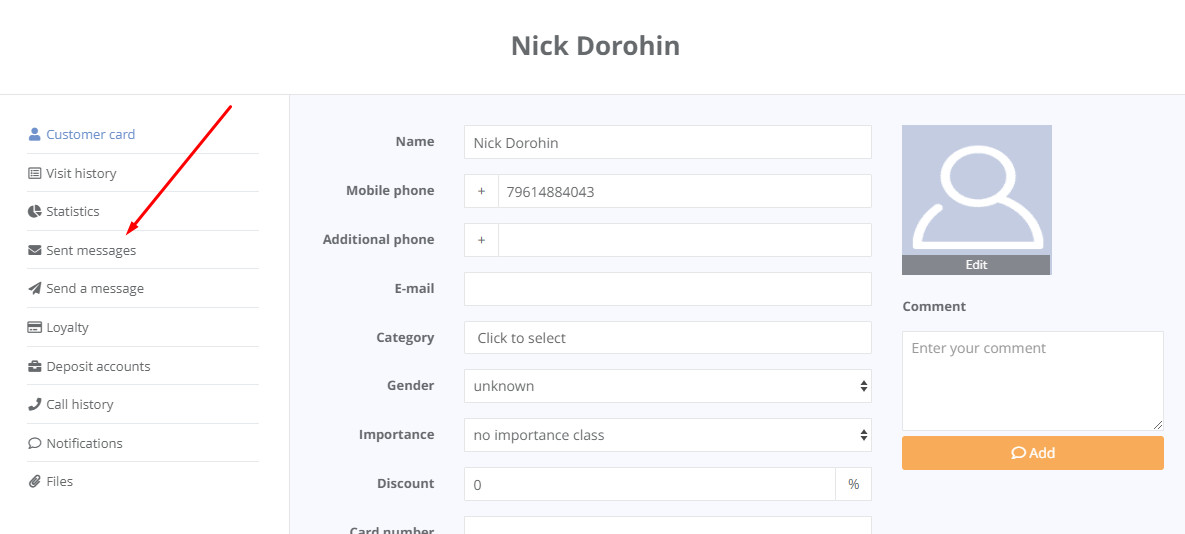Click the Sent messages envelope icon
The width and height of the screenshot is (1185, 534).
(35, 250)
